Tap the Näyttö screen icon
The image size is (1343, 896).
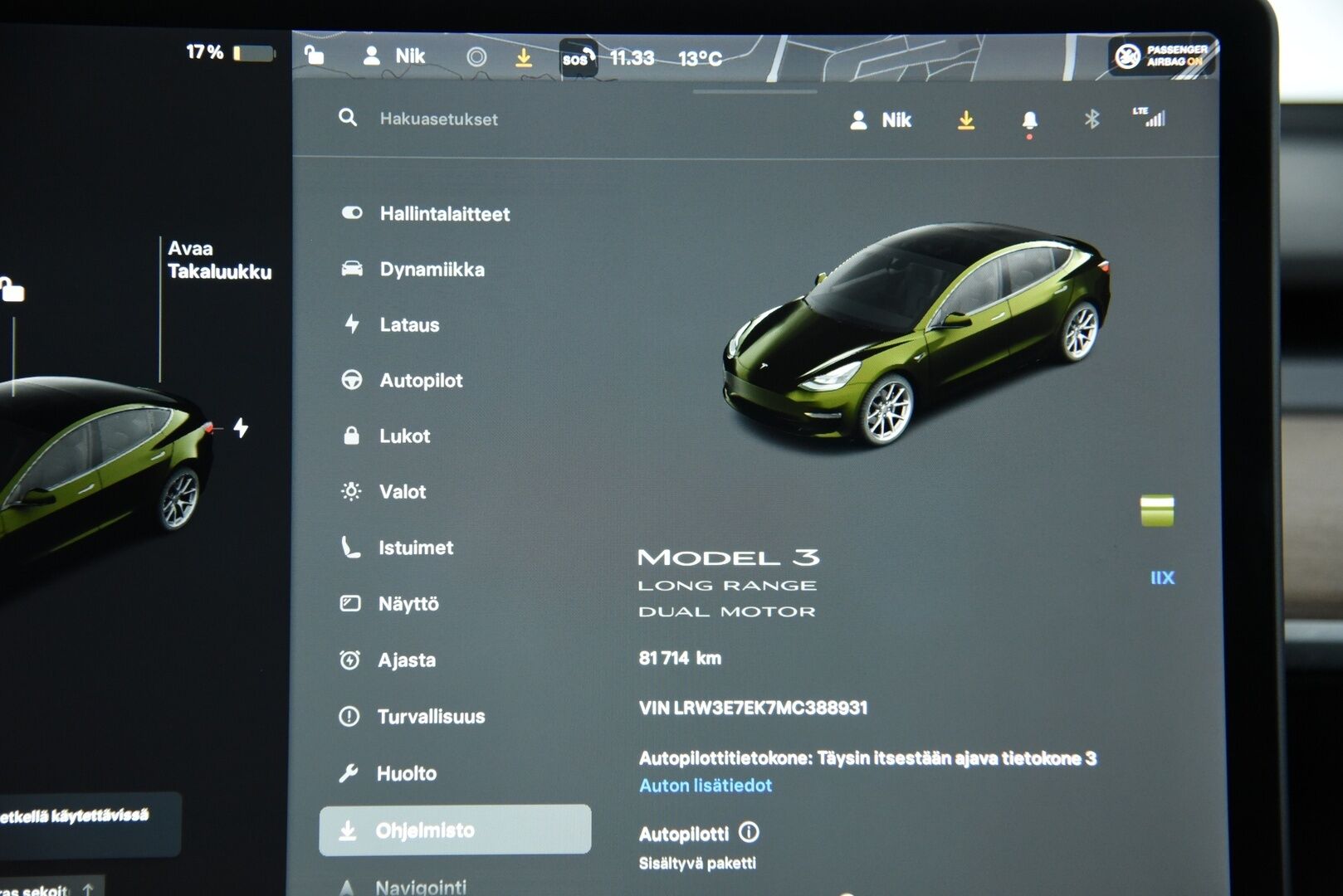click(x=350, y=603)
